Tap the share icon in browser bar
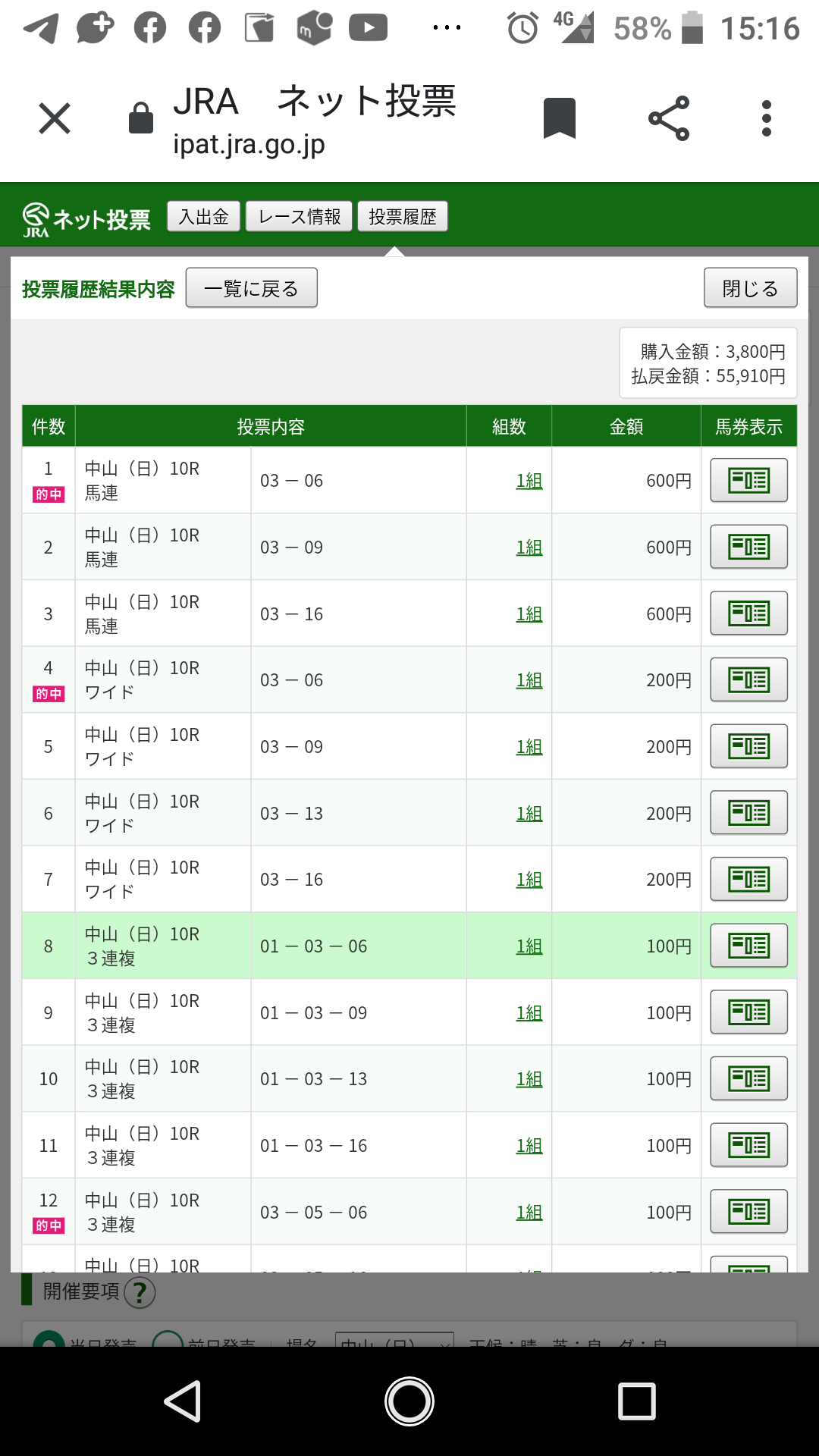 click(x=669, y=118)
